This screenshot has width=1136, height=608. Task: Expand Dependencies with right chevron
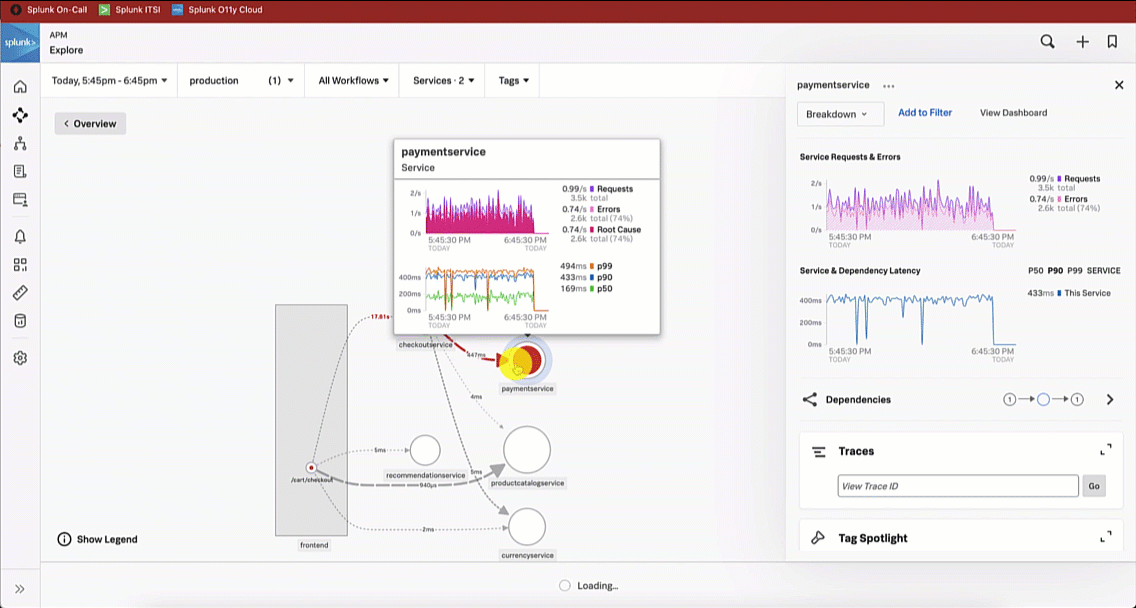tap(1109, 400)
